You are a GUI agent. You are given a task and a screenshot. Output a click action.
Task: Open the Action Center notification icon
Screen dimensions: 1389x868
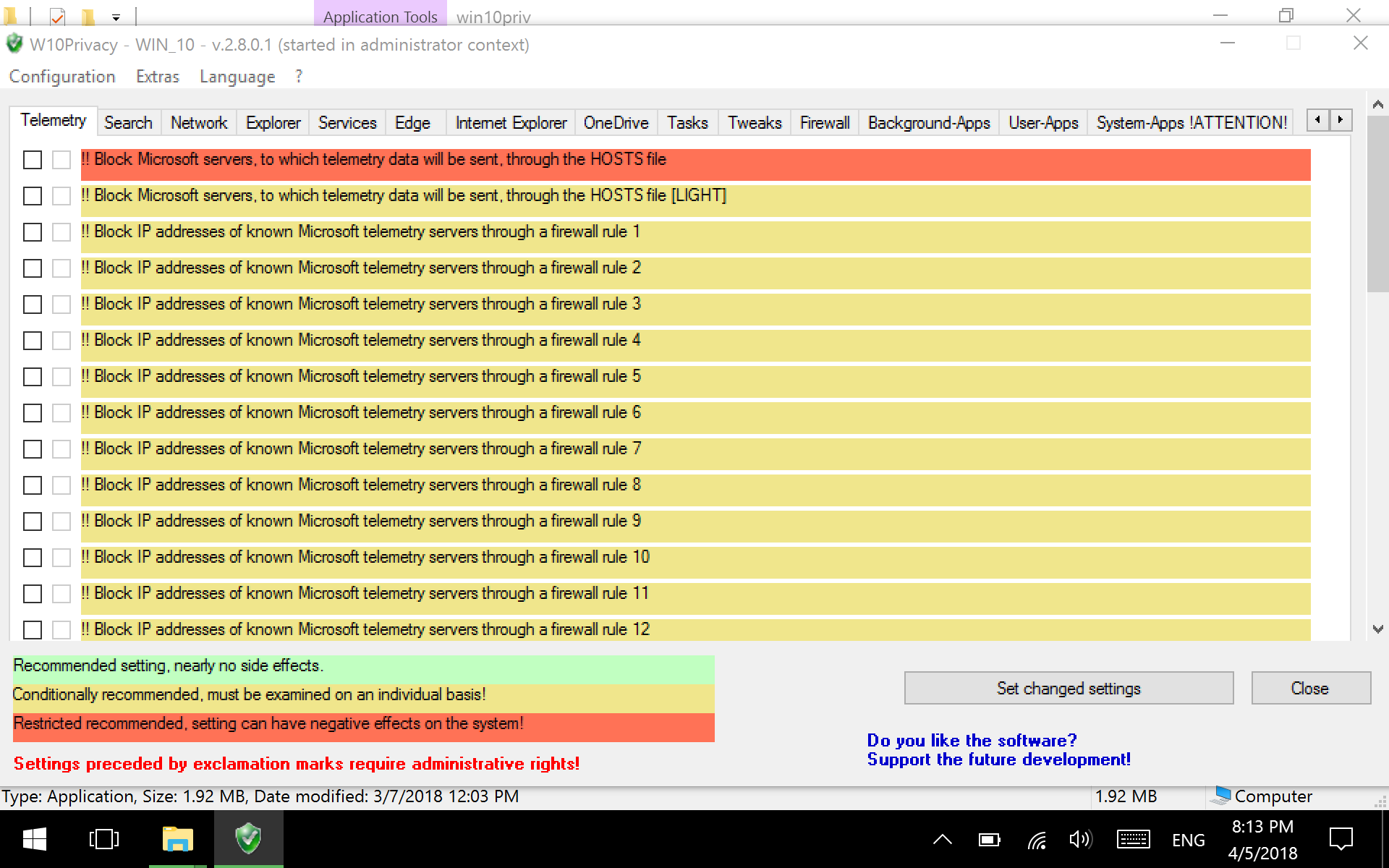point(1342,839)
